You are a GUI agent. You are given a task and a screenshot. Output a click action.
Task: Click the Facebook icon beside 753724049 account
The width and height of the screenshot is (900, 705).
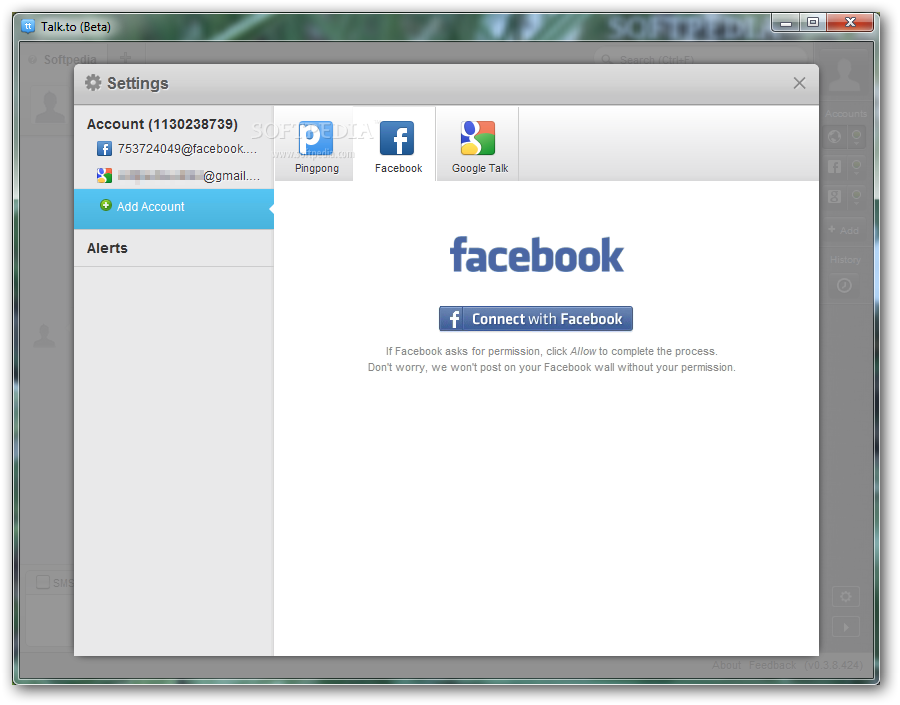104,149
